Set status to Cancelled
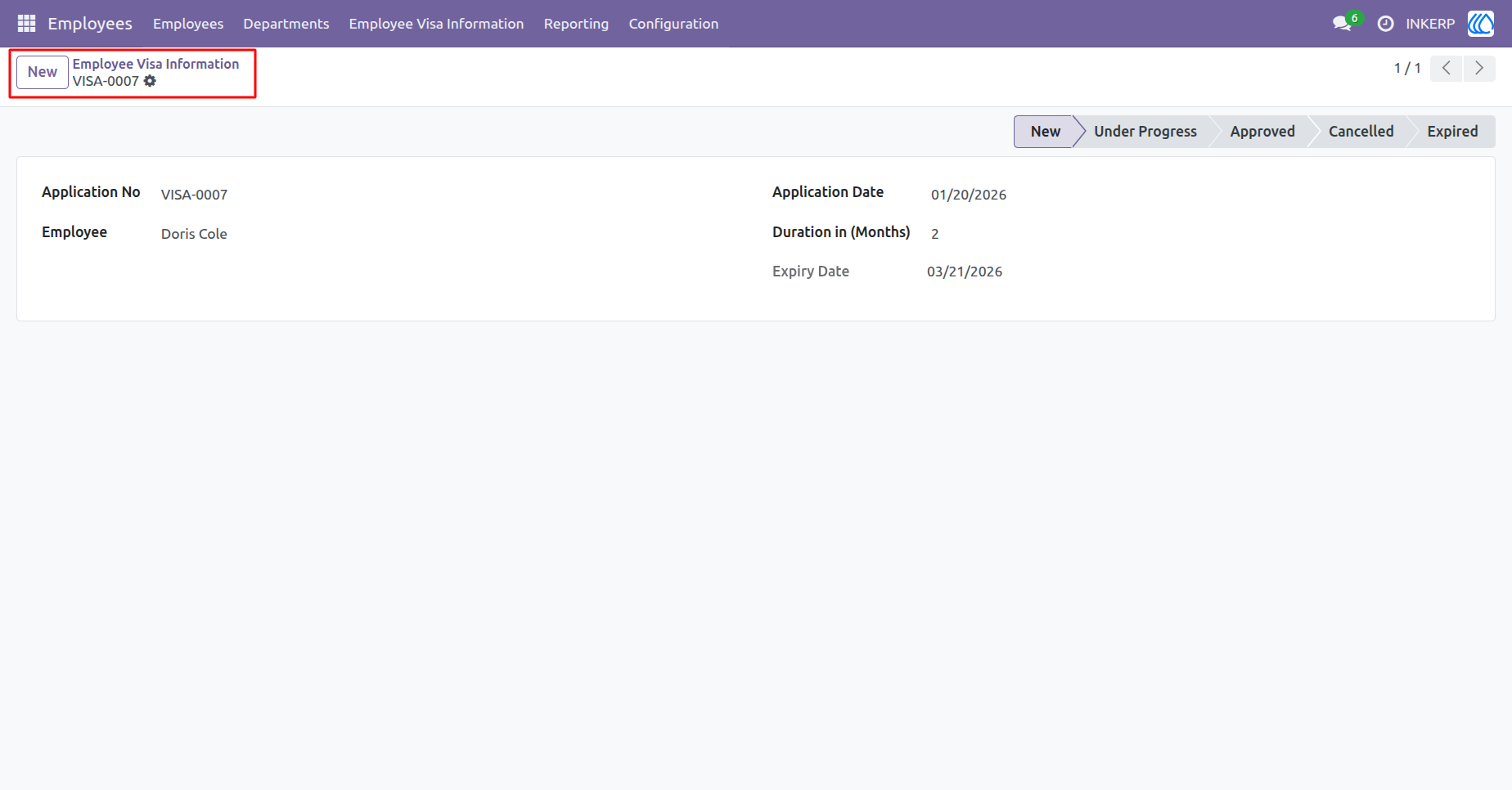The image size is (1512, 790). [1361, 132]
